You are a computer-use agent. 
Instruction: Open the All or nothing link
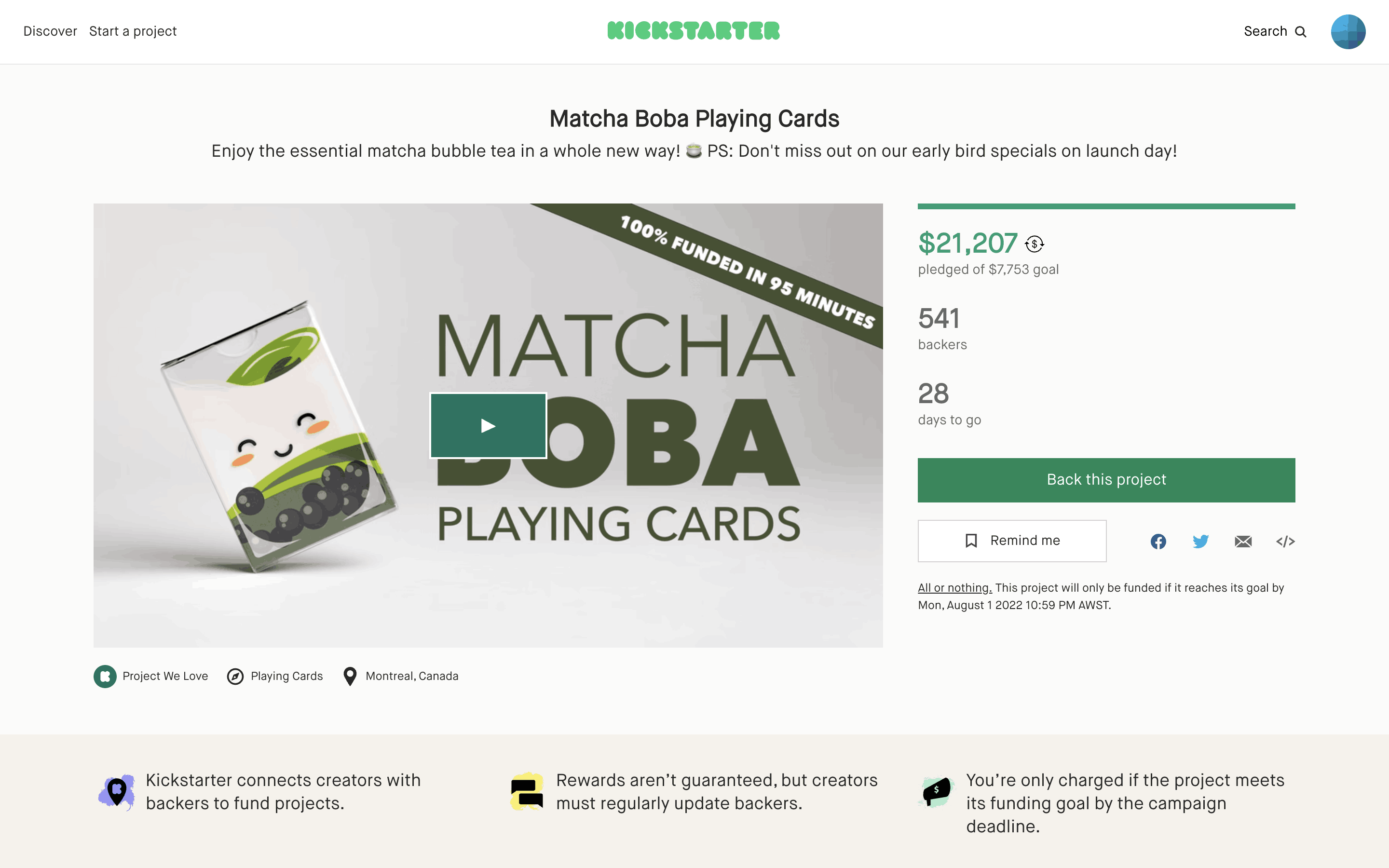[x=954, y=588]
